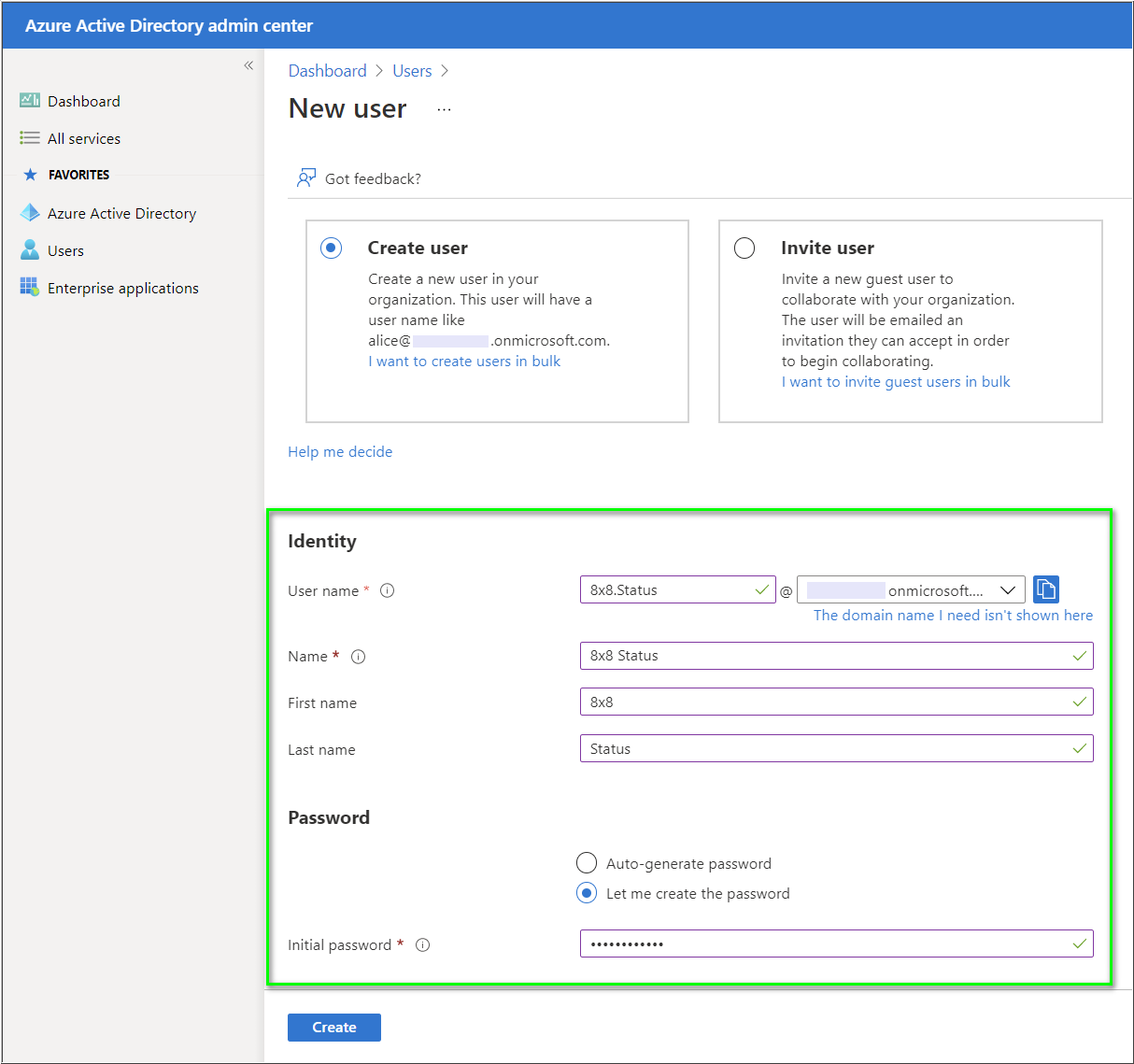Open Azure Active Directory in the sidebar

pyautogui.click(x=122, y=213)
